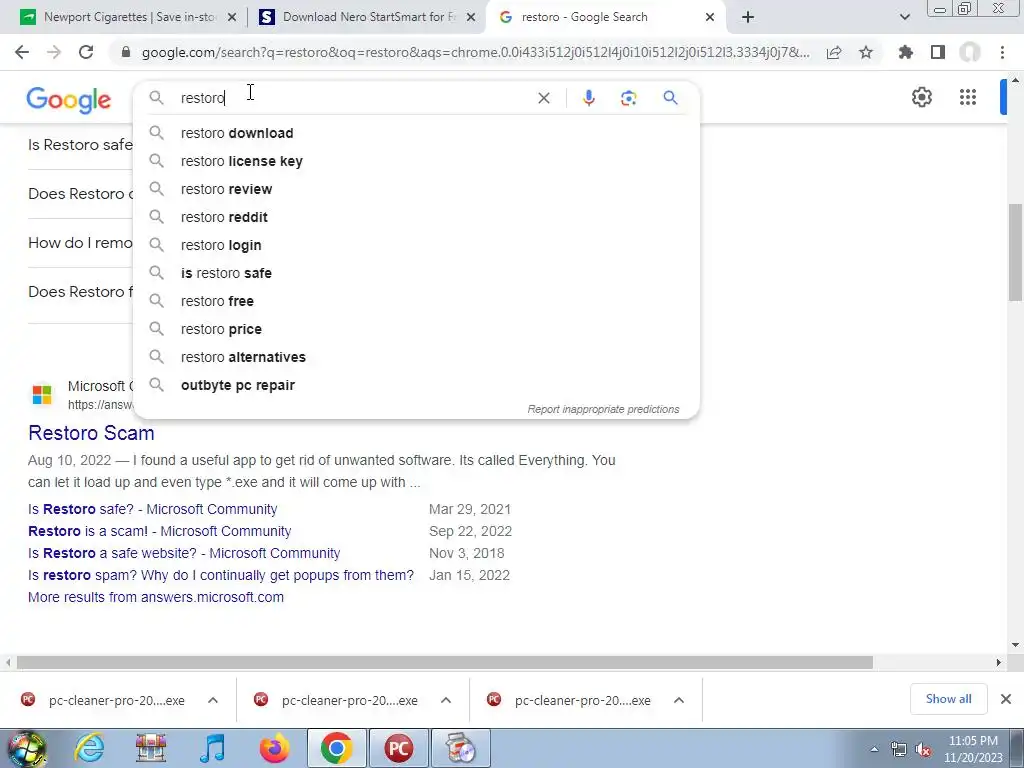Clear the search box with the X
Screen dimensions: 1024x768
coord(543,98)
